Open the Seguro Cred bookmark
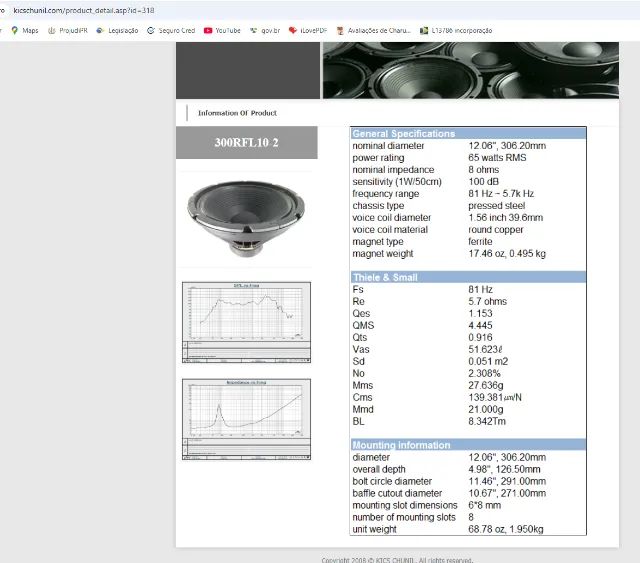This screenshot has height=563, width=640. pos(171,31)
